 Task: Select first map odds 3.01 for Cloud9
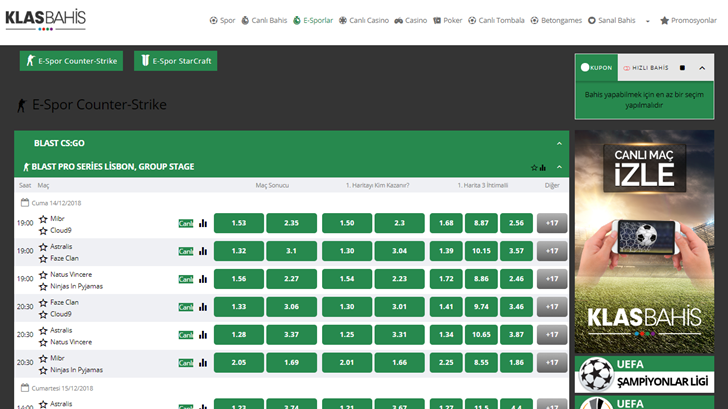pos(399,306)
